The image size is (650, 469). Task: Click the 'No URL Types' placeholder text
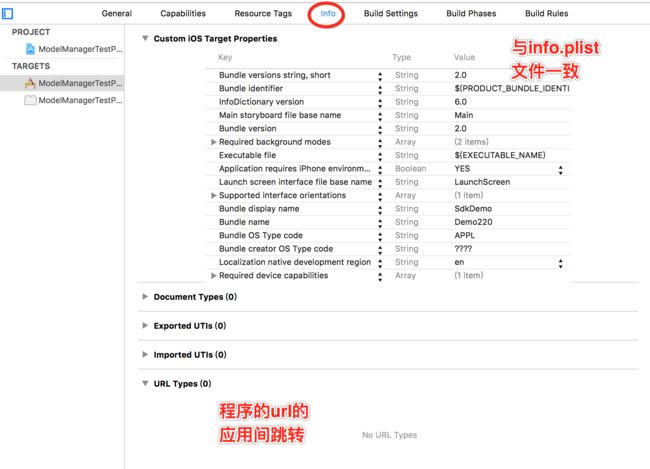[389, 435]
